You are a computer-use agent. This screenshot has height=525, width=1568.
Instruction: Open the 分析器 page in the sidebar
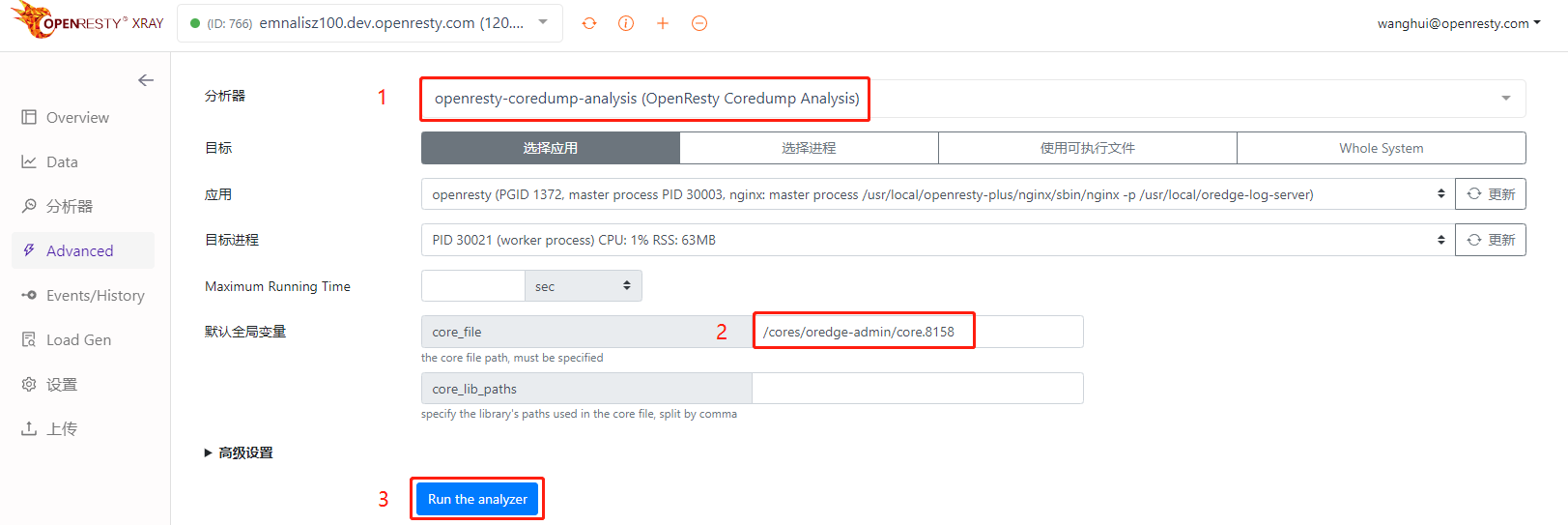tap(70, 206)
